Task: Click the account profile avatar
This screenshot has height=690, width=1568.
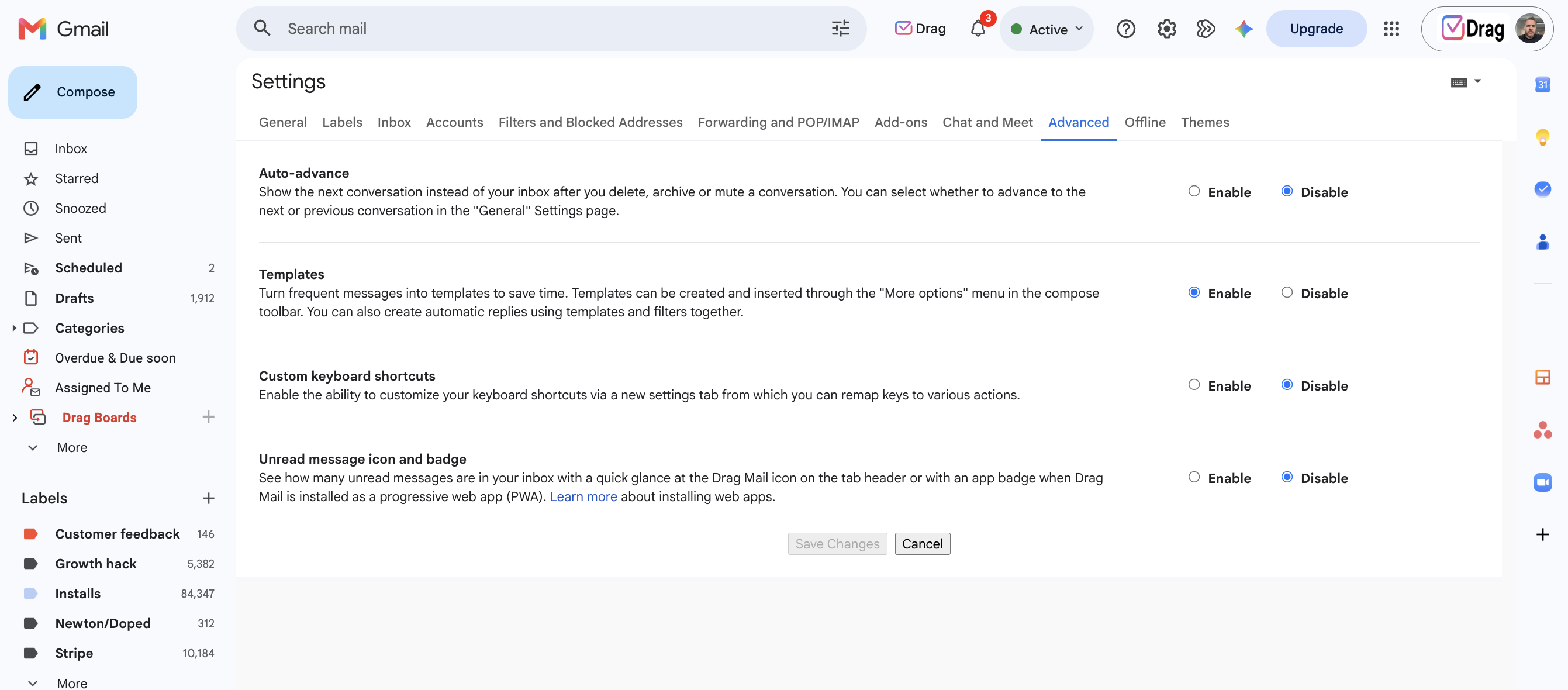Action: coord(1529,29)
